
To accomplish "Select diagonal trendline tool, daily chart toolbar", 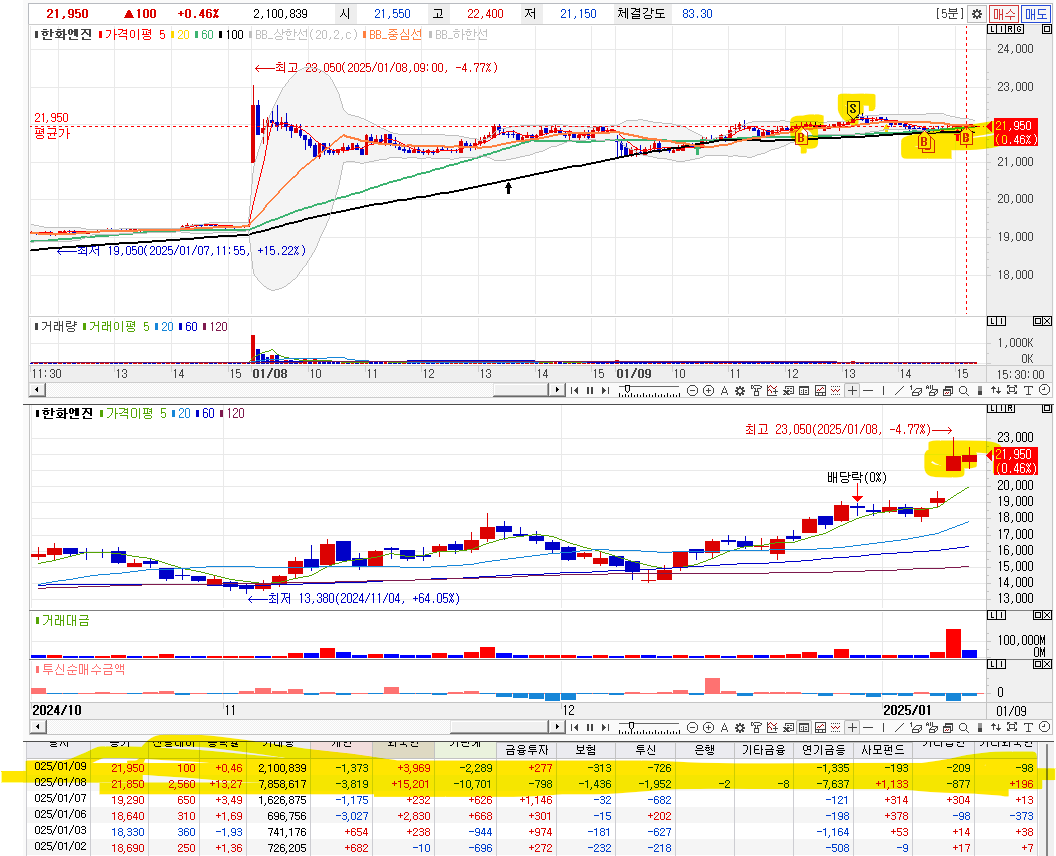I will tap(900, 727).
